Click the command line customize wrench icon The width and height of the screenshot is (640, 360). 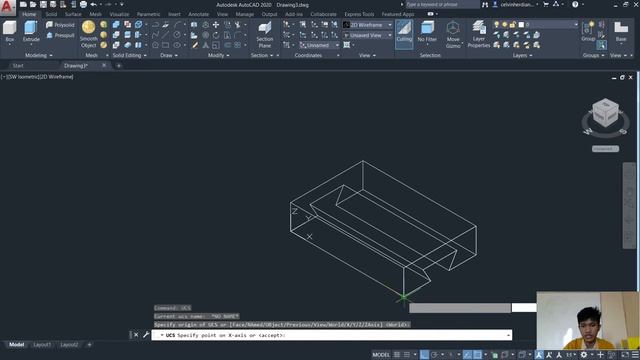pos(146,335)
